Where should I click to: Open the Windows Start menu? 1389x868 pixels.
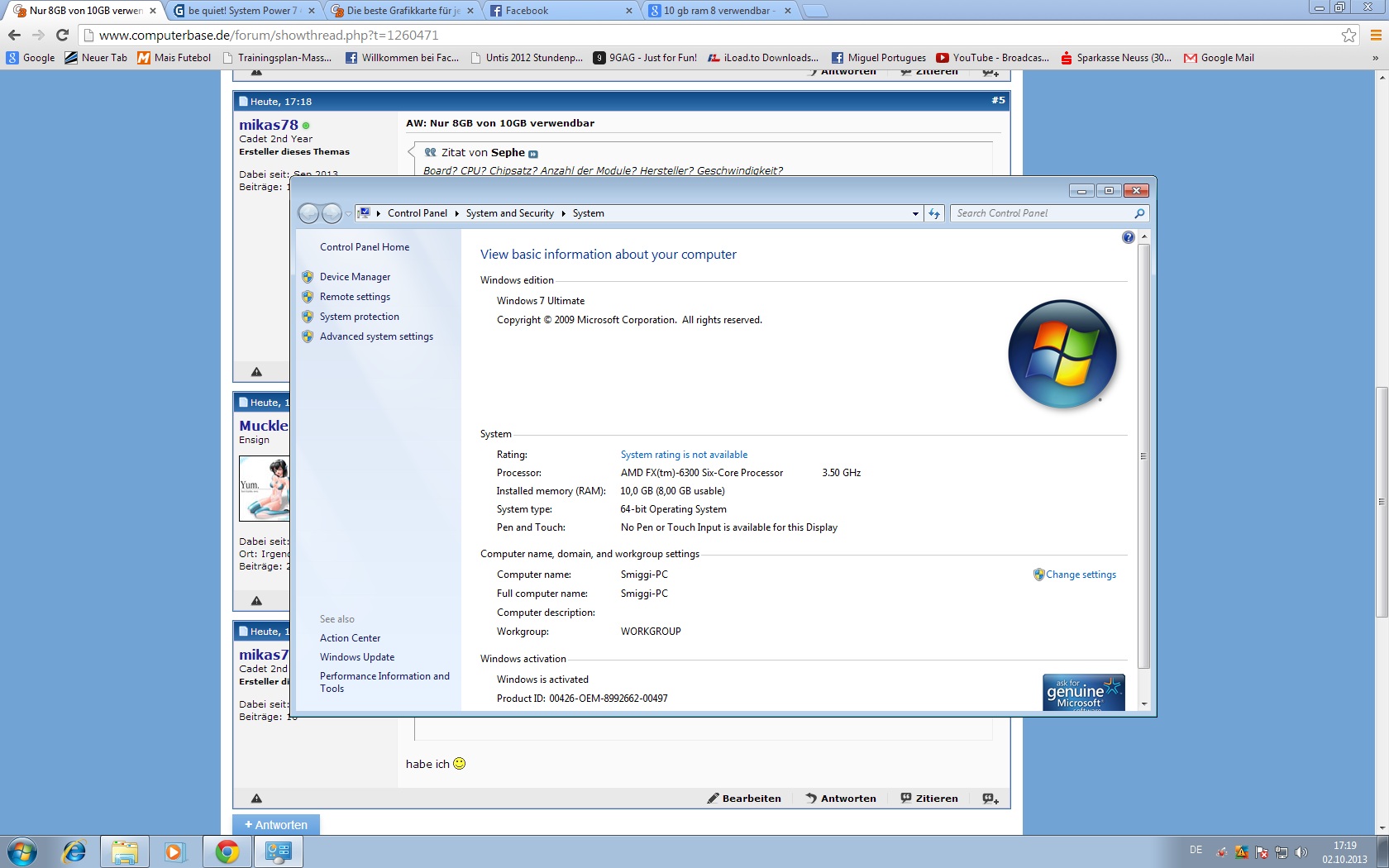click(22, 851)
